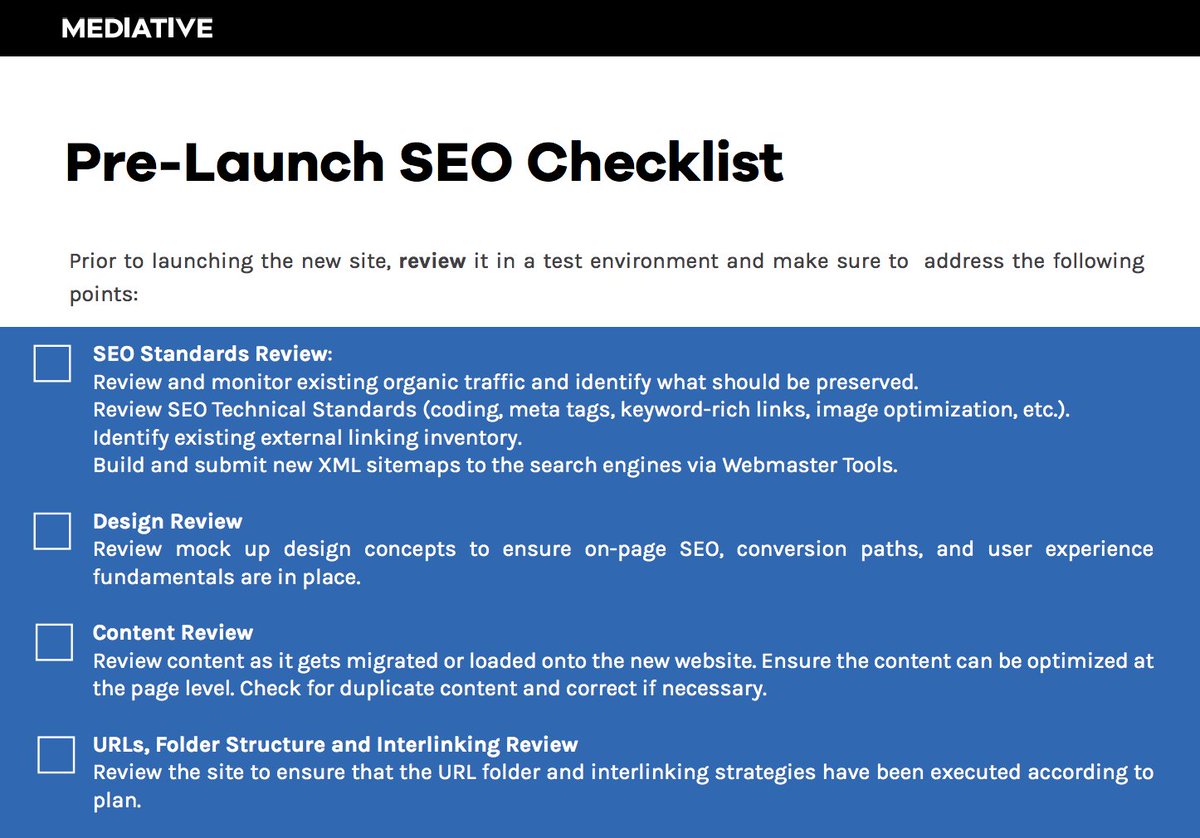
Task: Click the line beginning 'fundamentals are in place.'
Action: (x=226, y=577)
